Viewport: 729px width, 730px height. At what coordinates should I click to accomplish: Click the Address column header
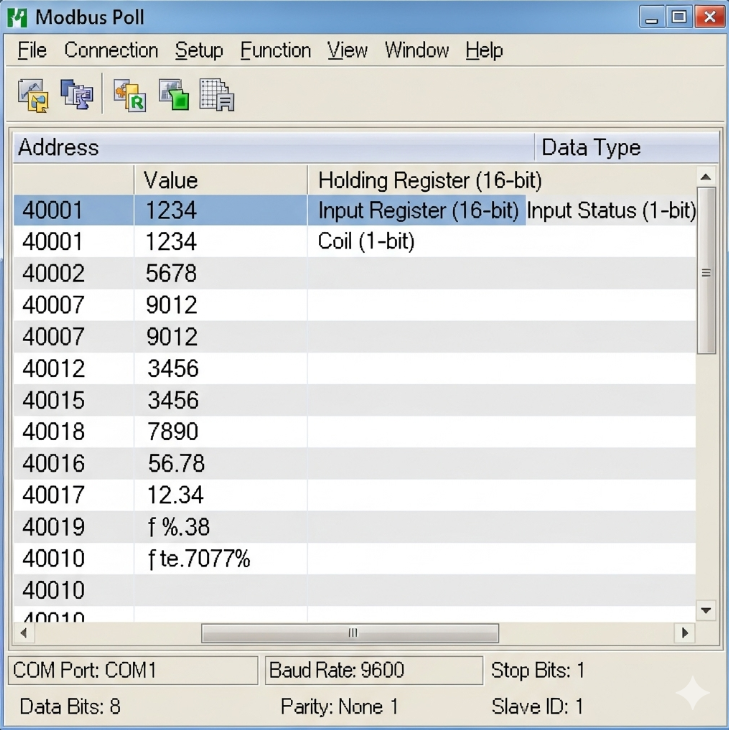coord(273,148)
